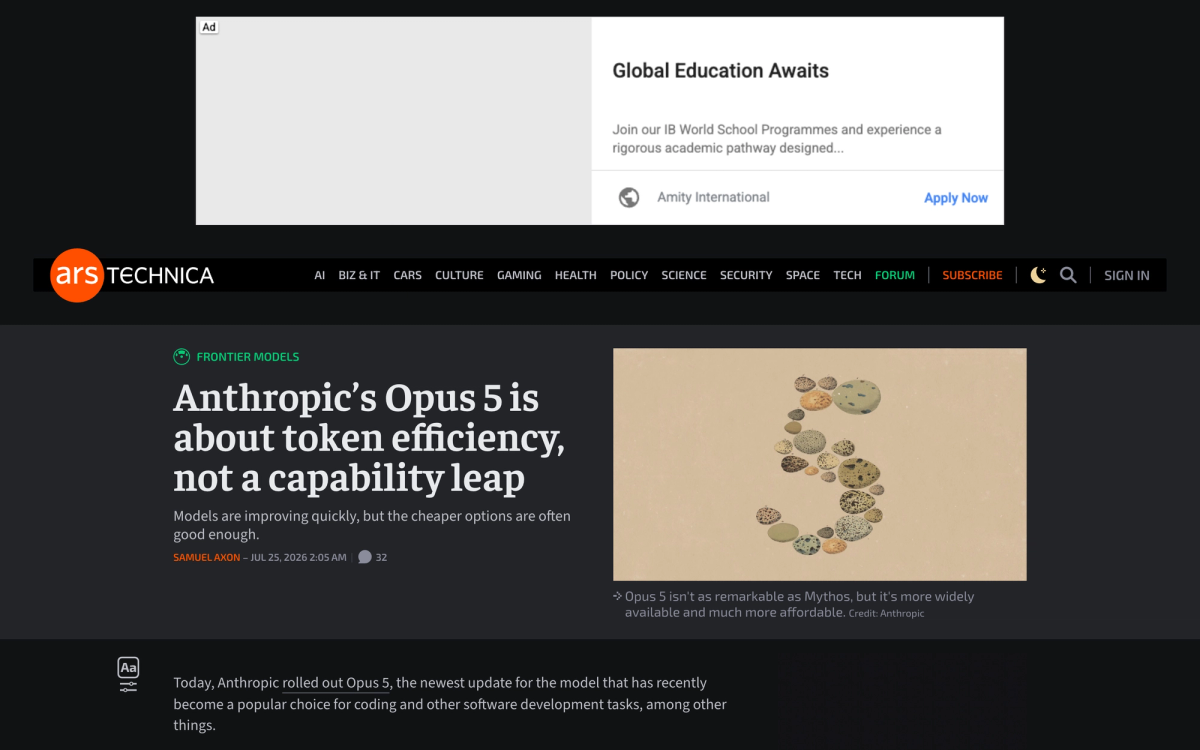
Task: Open the search magnifier icon
Action: pos(1068,275)
